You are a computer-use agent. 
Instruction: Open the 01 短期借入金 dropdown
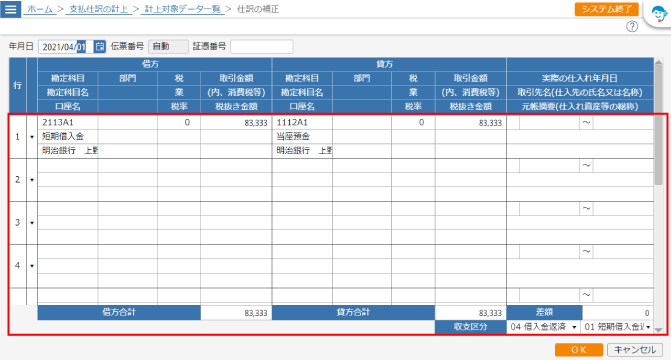pyautogui.click(x=618, y=327)
